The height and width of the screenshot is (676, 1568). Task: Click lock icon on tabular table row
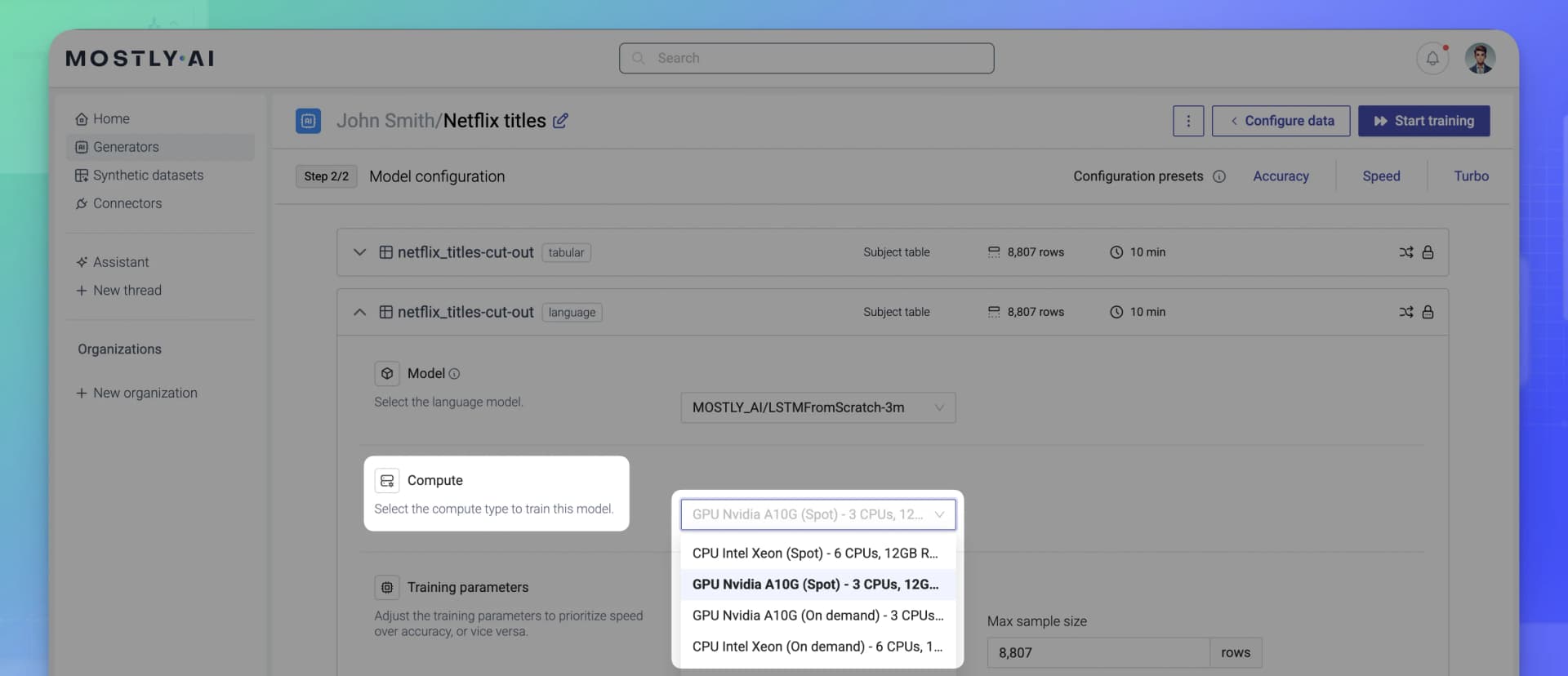[1428, 252]
